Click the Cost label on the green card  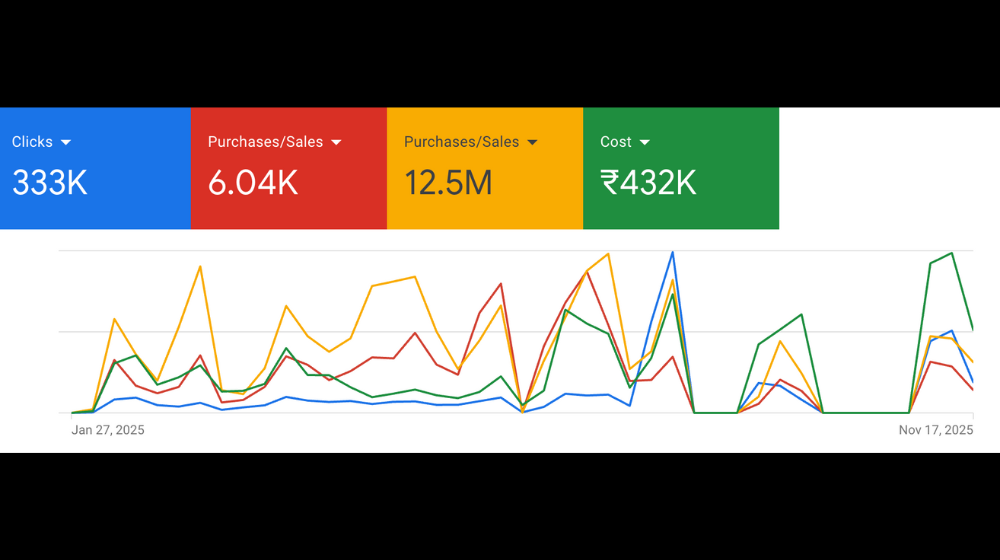[x=616, y=142]
